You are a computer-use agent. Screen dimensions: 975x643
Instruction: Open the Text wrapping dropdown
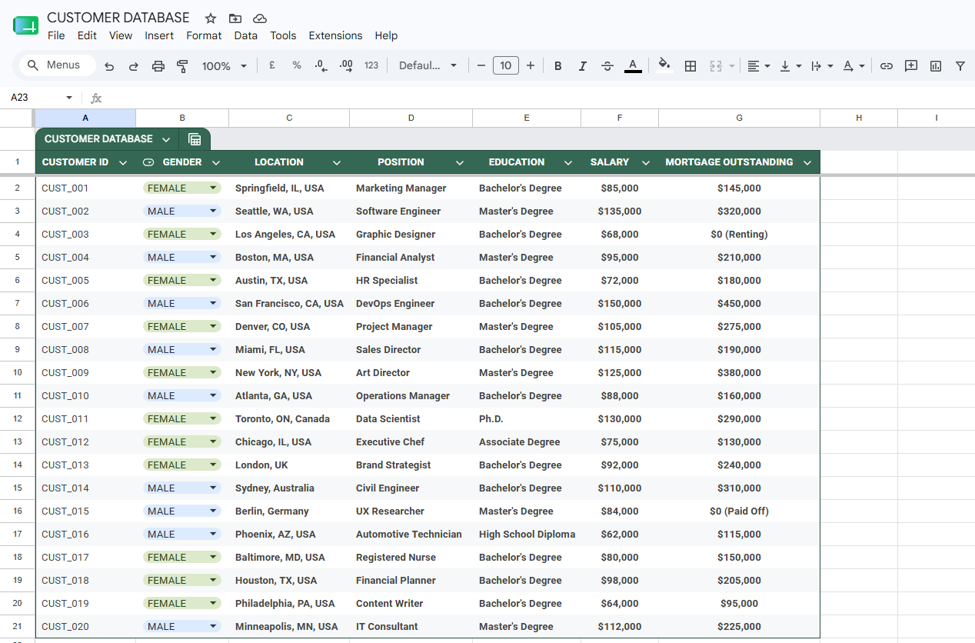821,66
